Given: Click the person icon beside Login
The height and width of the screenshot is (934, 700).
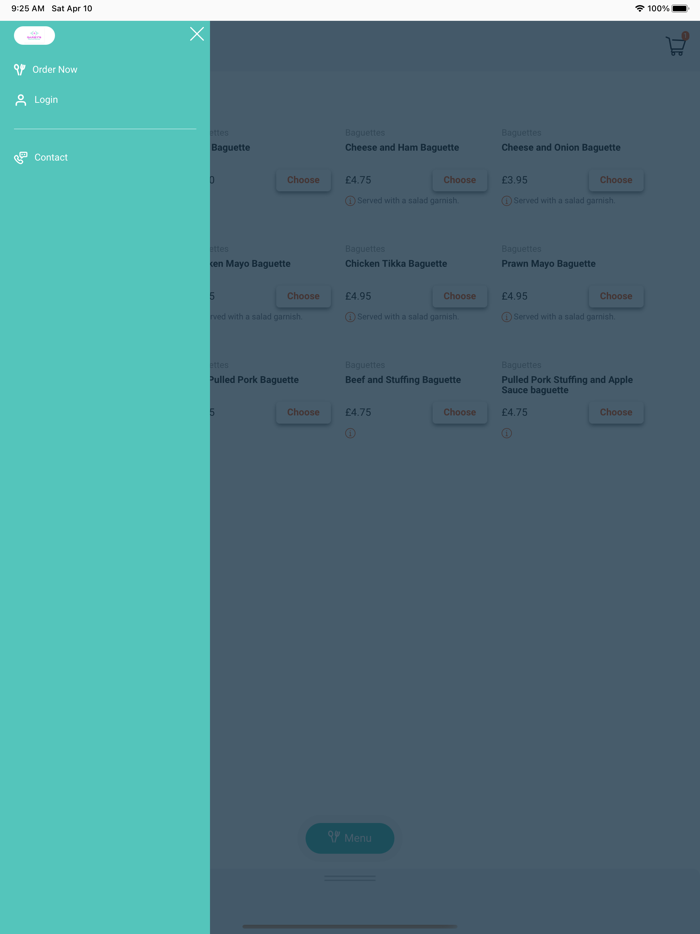Looking at the screenshot, I should 21,100.
